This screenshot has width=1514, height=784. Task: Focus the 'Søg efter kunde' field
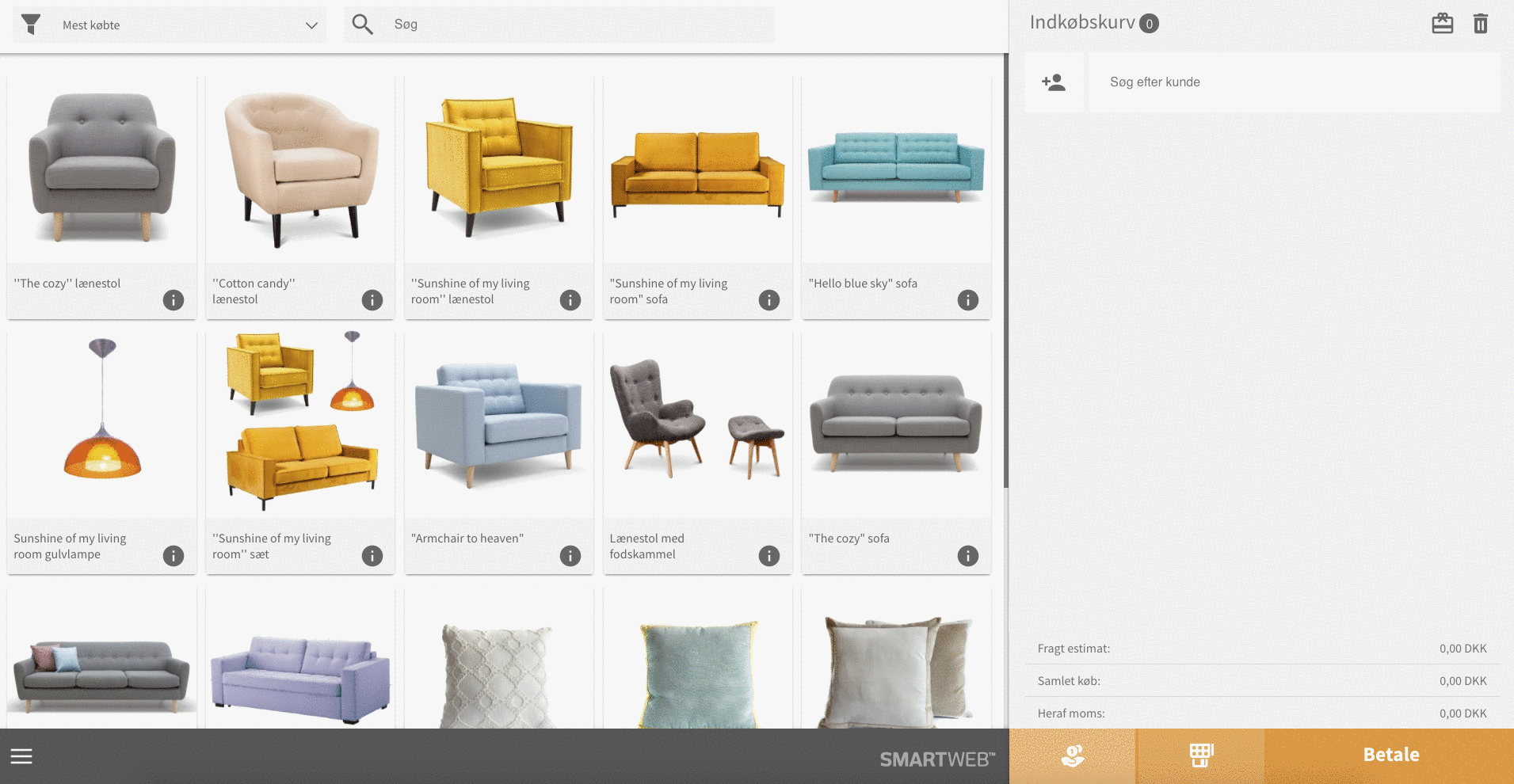click(1294, 82)
